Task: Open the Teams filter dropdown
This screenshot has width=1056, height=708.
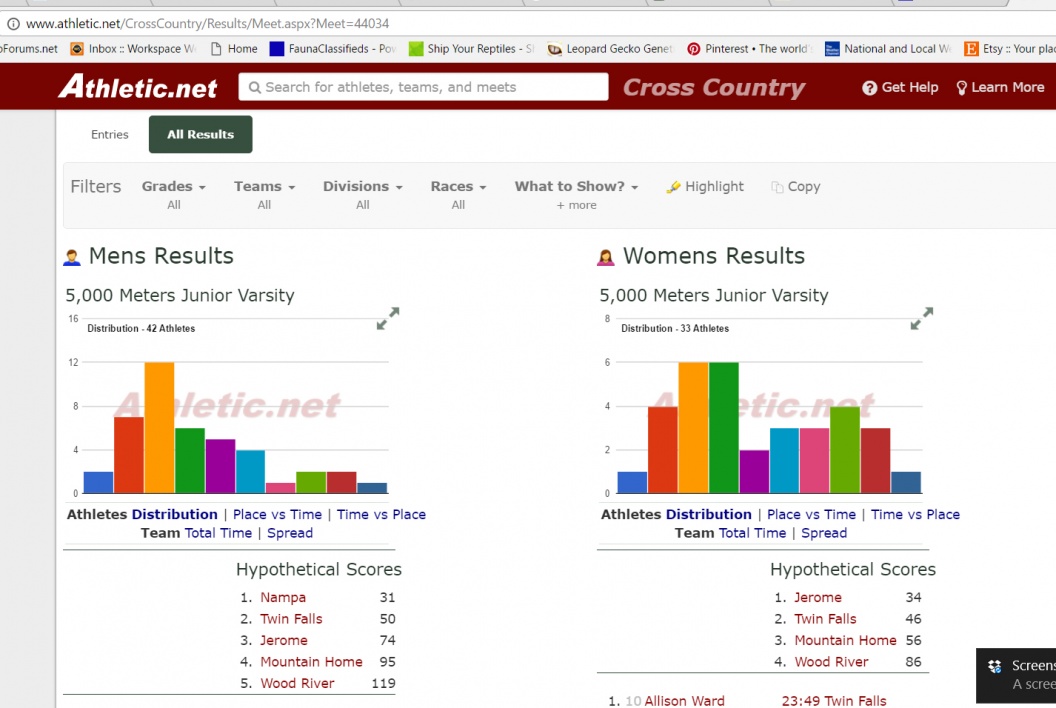Action: pyautogui.click(x=264, y=187)
